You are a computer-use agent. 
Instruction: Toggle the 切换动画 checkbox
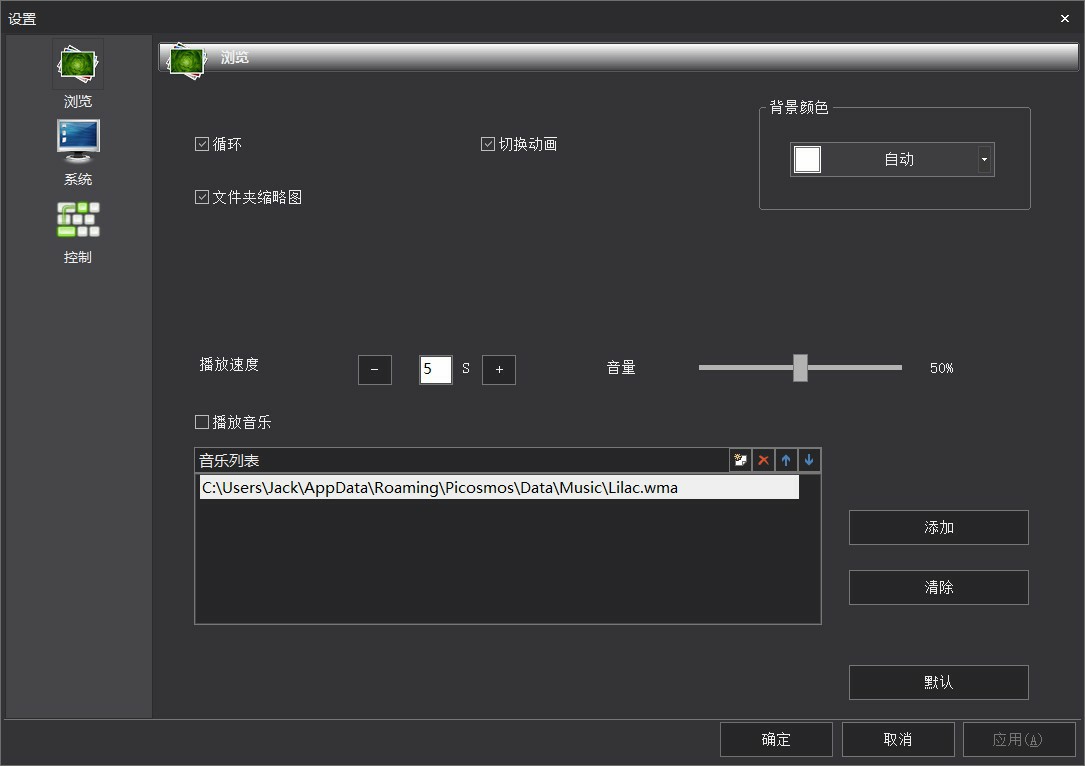pyautogui.click(x=488, y=144)
